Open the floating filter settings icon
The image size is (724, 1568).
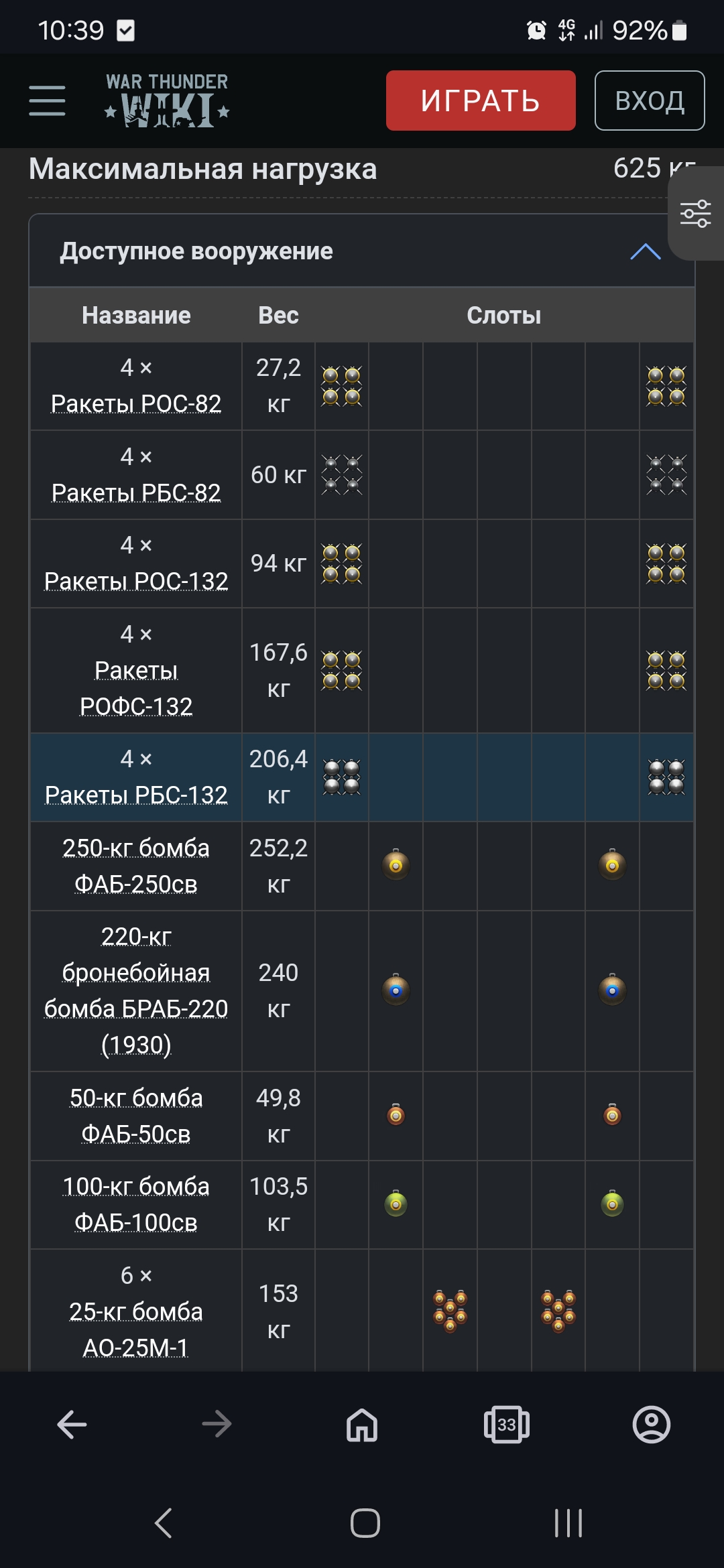pos(695,214)
